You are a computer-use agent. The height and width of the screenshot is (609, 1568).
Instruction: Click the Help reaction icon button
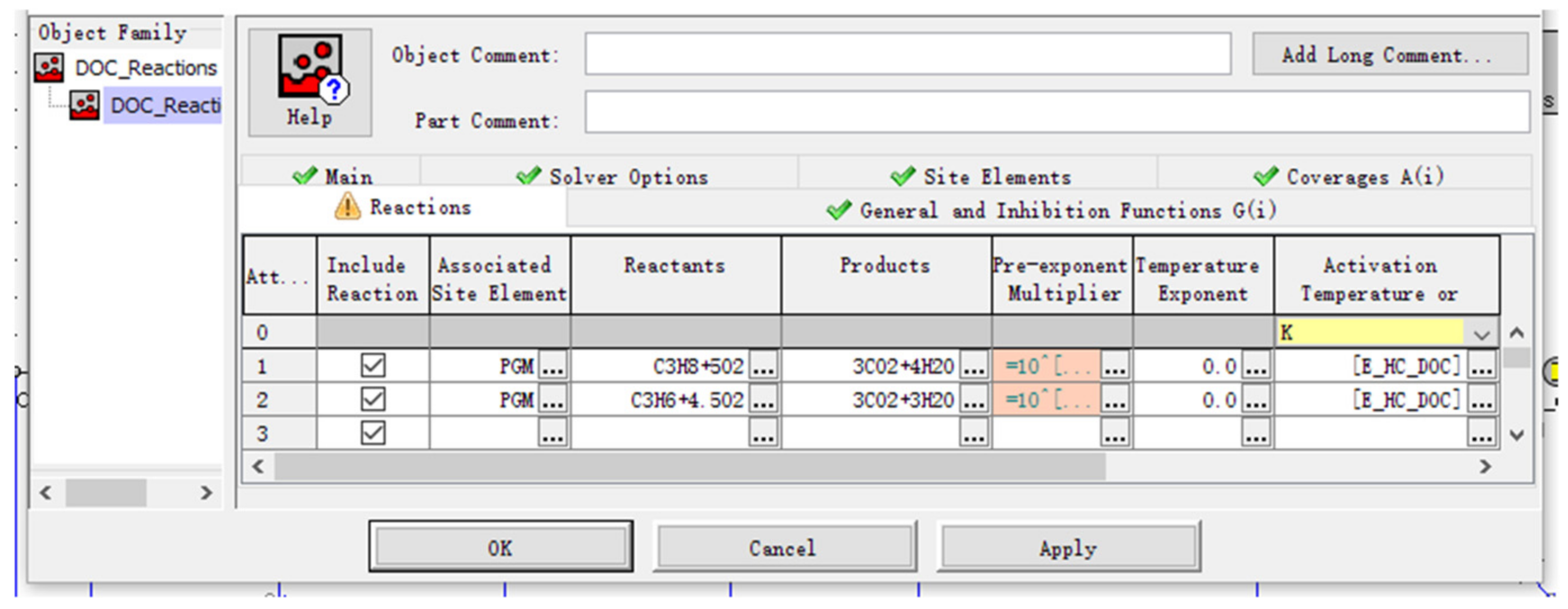[310, 82]
